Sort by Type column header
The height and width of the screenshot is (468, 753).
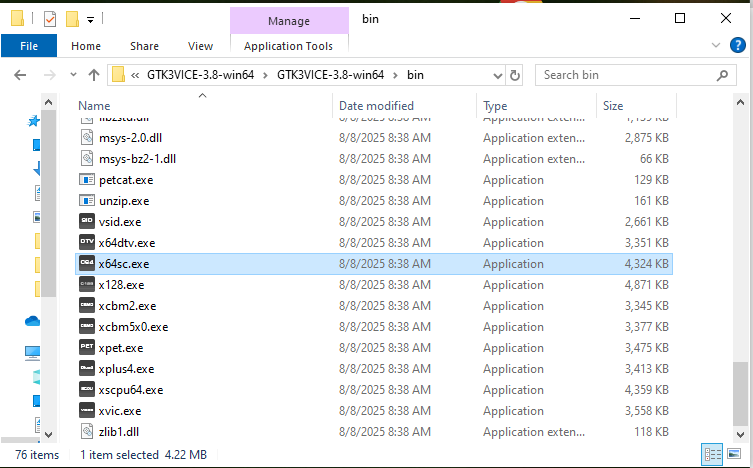(x=536, y=105)
